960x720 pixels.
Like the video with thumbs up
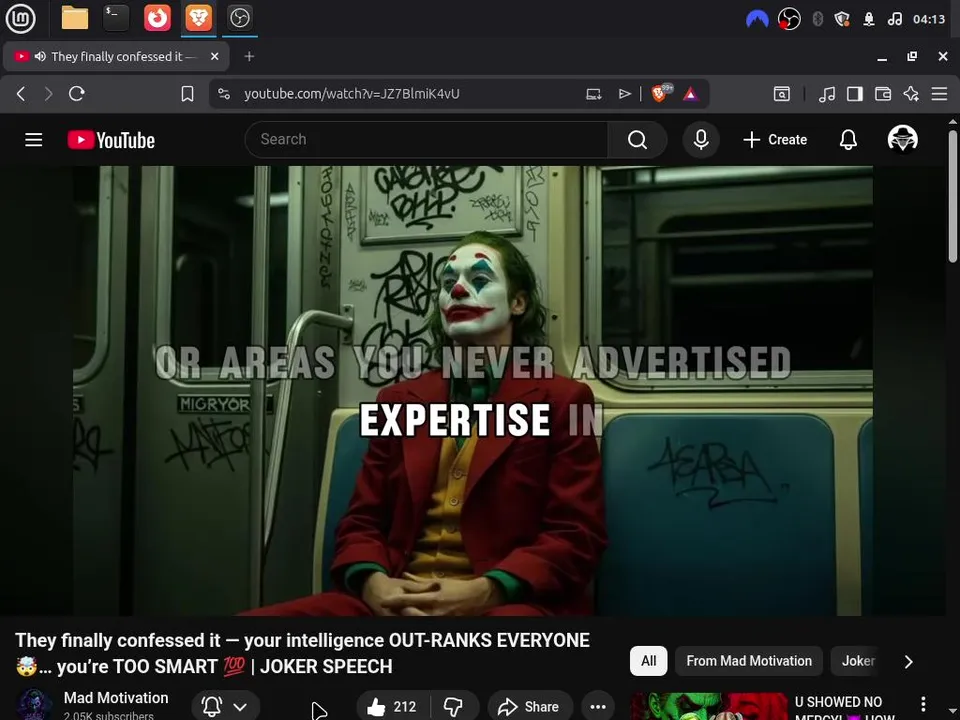pos(392,707)
